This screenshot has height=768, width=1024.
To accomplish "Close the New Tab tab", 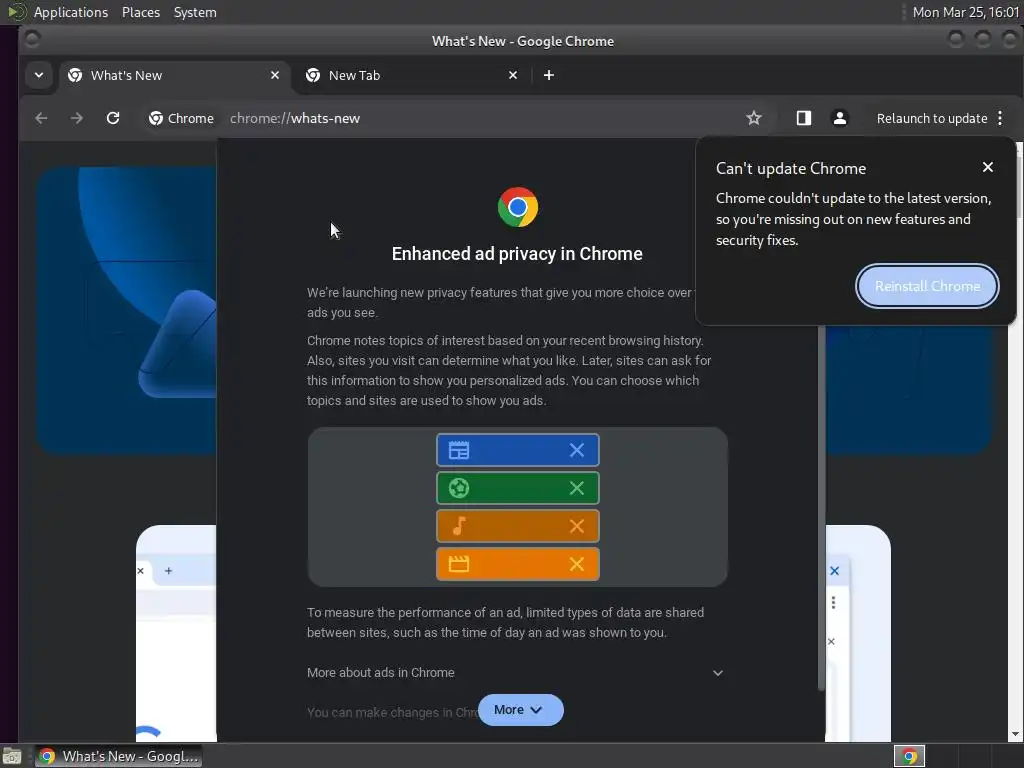I will point(513,75).
